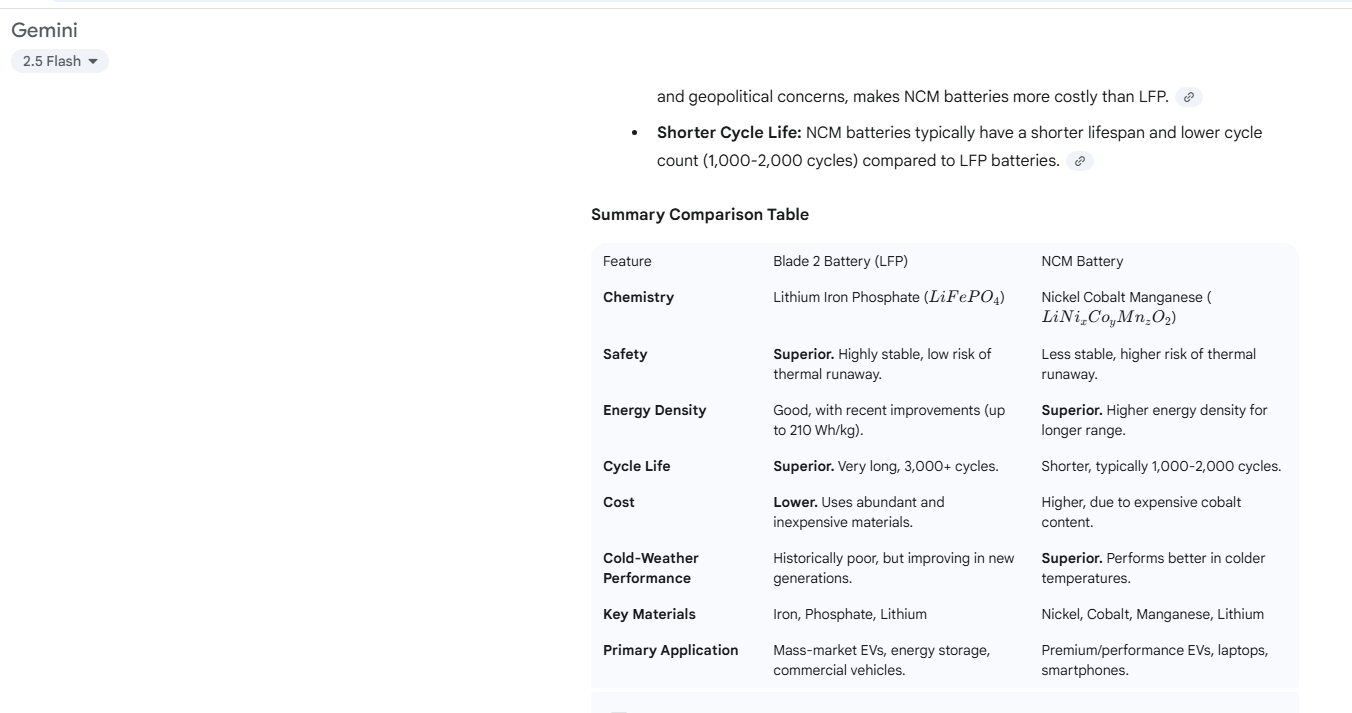The image size is (1352, 713).
Task: Open the 2.5 Flash model selector
Action: coord(60,62)
